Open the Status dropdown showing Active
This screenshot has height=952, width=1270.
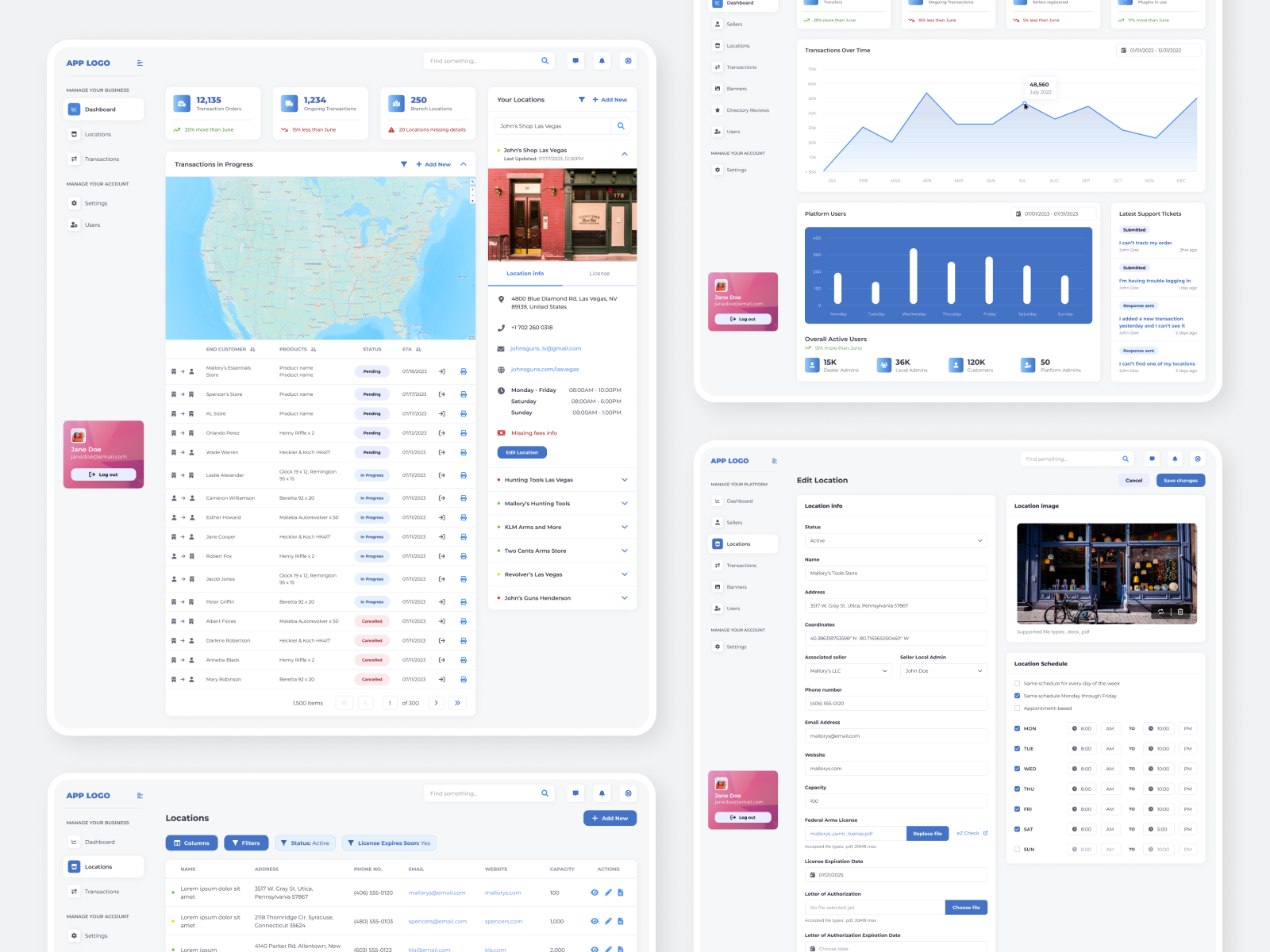pos(895,540)
